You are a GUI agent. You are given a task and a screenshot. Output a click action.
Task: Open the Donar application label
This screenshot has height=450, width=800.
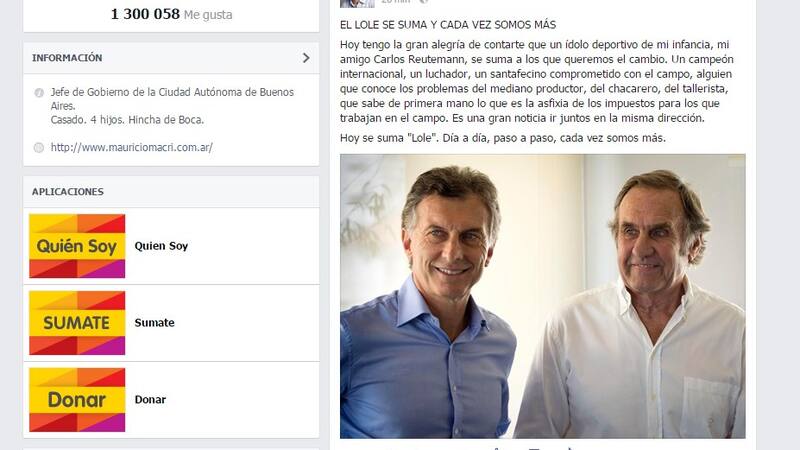point(150,399)
